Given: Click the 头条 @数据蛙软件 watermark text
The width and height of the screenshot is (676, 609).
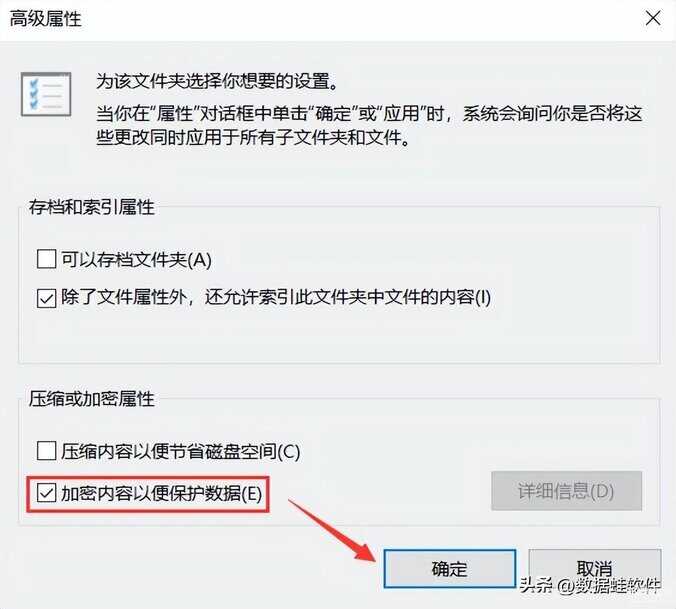Looking at the screenshot, I should (x=590, y=585).
